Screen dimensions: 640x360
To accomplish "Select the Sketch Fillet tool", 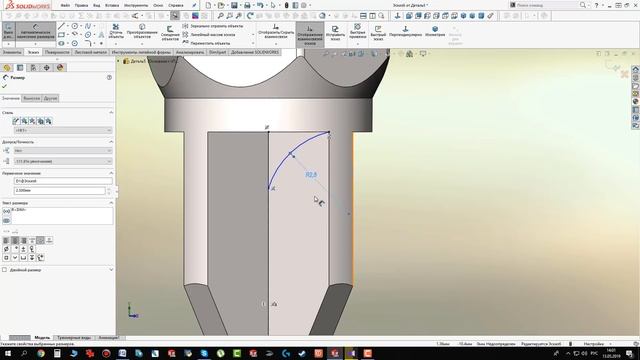I will coord(88,43).
